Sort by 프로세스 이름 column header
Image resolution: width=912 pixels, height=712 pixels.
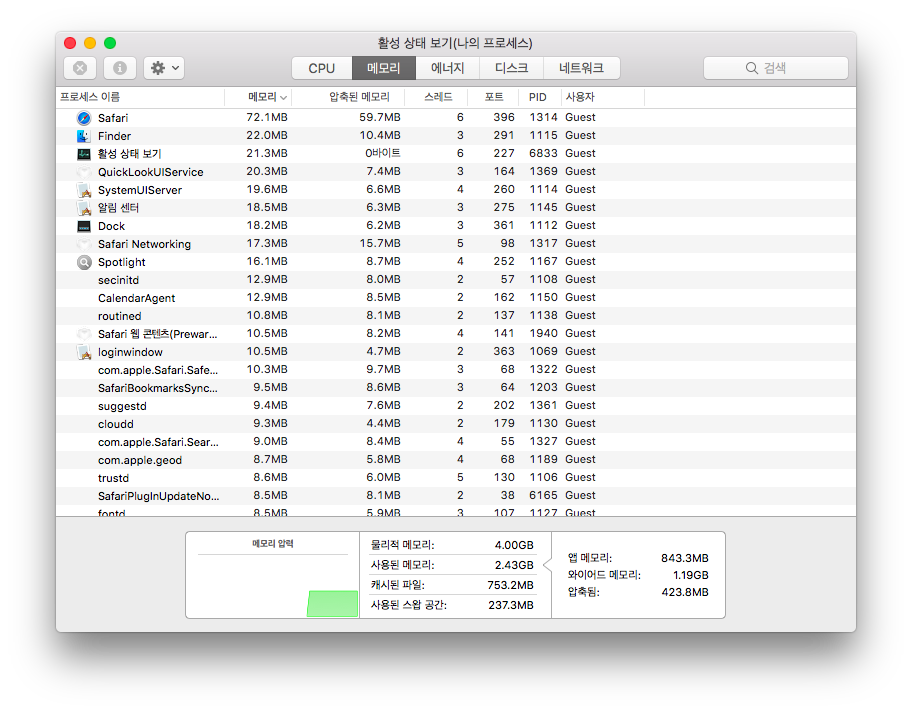[x=140, y=97]
